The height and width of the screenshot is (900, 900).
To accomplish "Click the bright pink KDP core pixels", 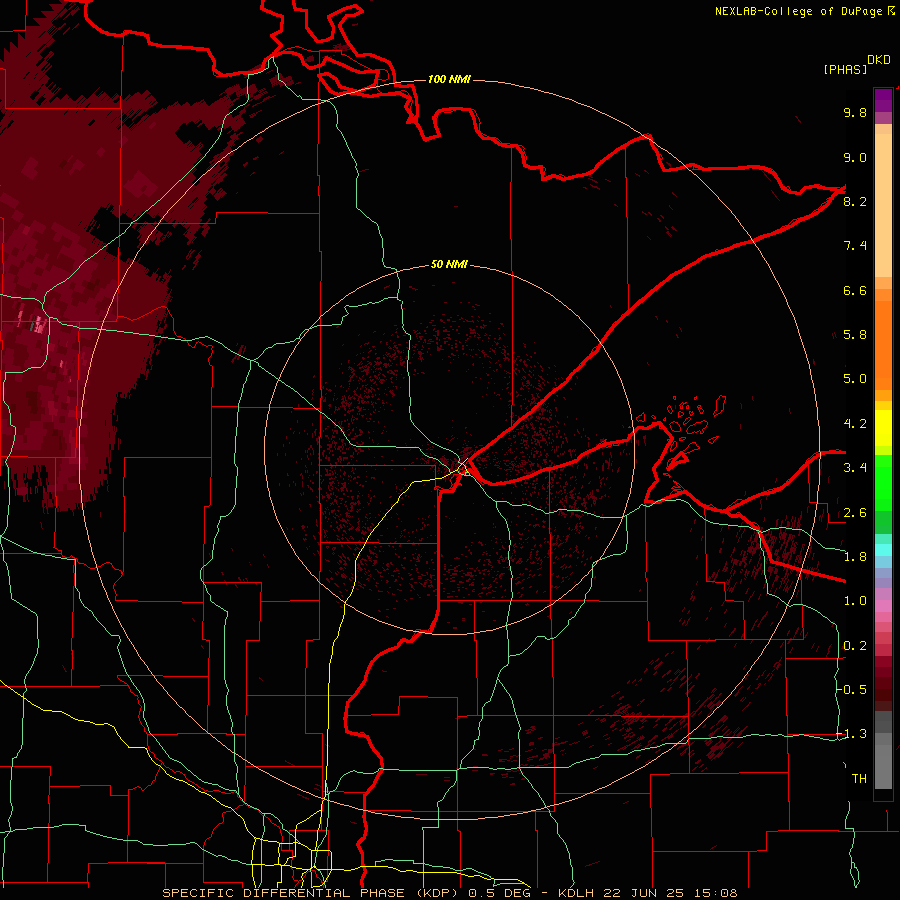I will [x=40, y=324].
